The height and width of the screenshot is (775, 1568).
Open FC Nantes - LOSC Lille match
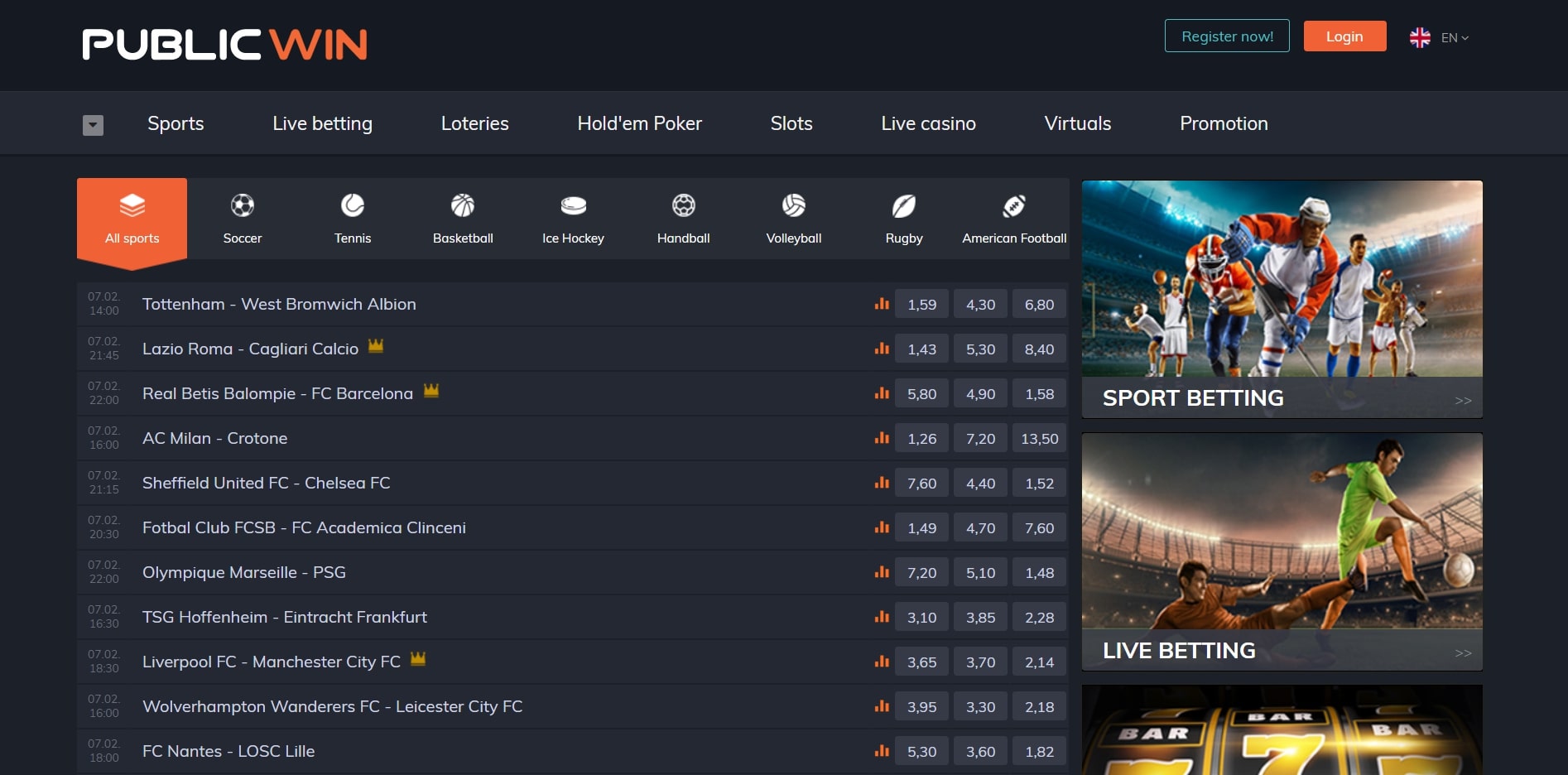(x=228, y=751)
